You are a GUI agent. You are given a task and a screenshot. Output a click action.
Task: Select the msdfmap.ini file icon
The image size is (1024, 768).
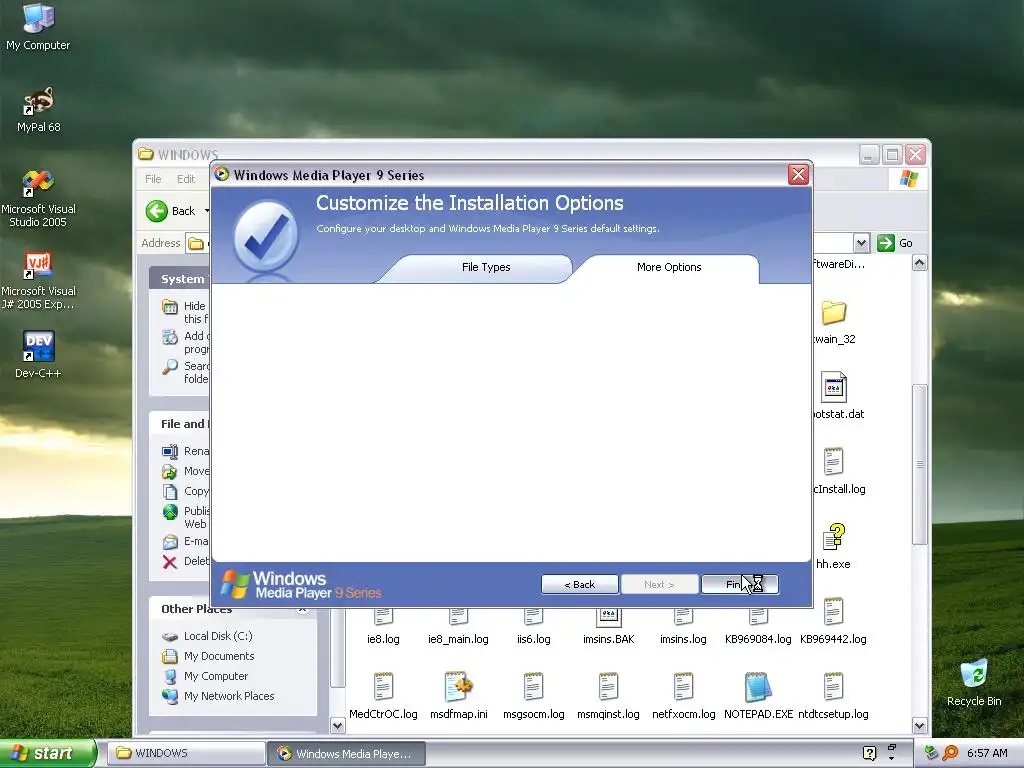tap(458, 687)
